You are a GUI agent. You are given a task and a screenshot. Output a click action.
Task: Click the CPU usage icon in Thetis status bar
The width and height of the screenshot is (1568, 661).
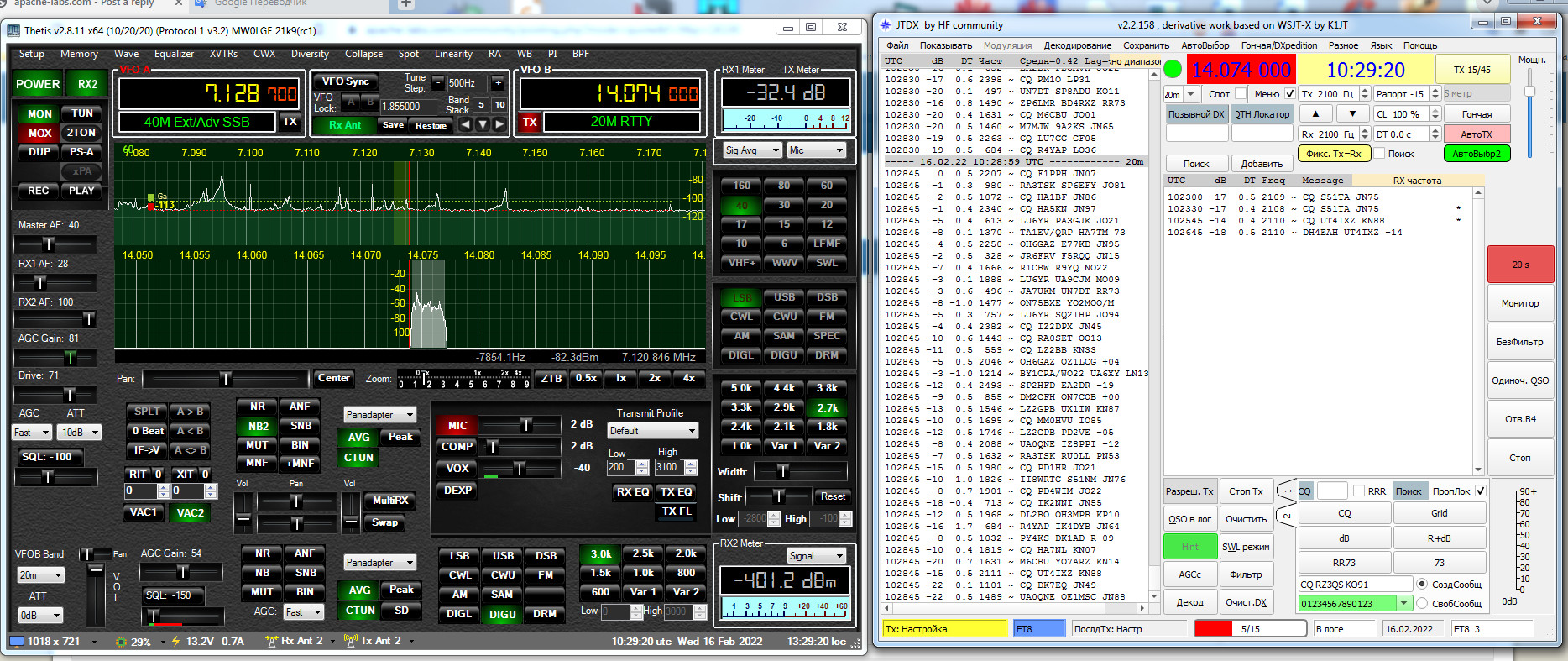122,641
